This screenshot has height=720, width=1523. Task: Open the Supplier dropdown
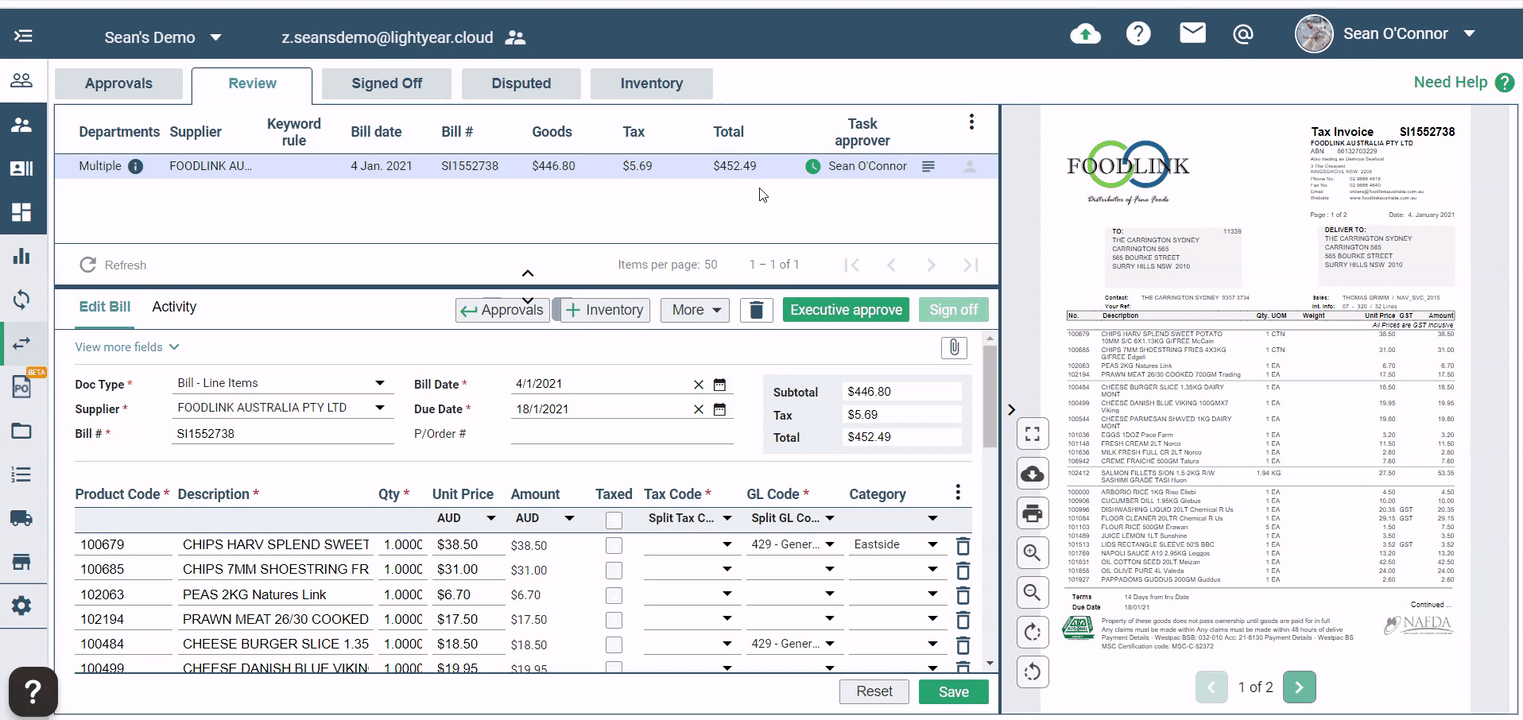(x=280, y=408)
